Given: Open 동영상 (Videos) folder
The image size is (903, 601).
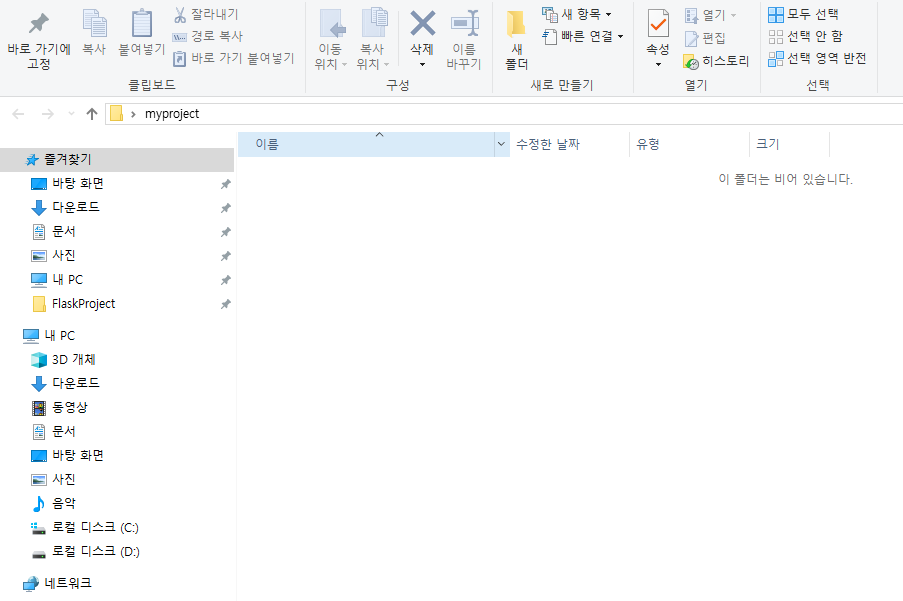Looking at the screenshot, I should pyautogui.click(x=117, y=408).
